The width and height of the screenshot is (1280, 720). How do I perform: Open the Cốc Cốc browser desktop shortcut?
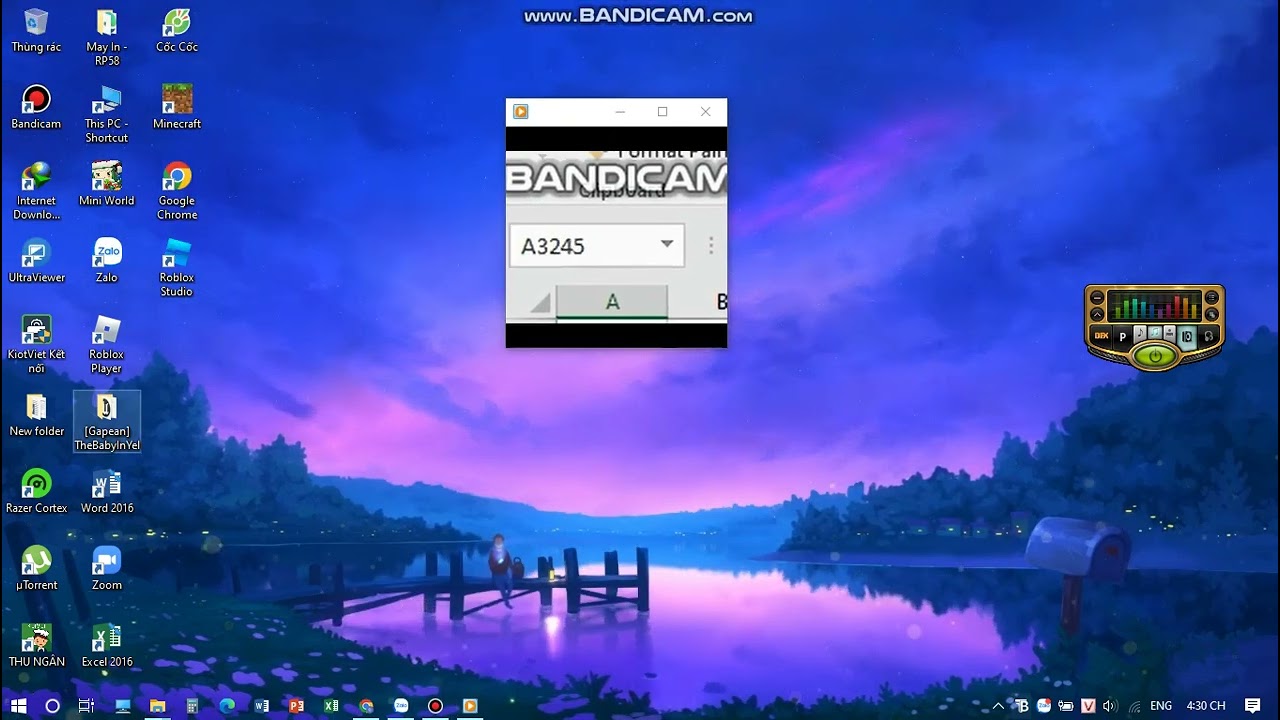click(x=176, y=30)
